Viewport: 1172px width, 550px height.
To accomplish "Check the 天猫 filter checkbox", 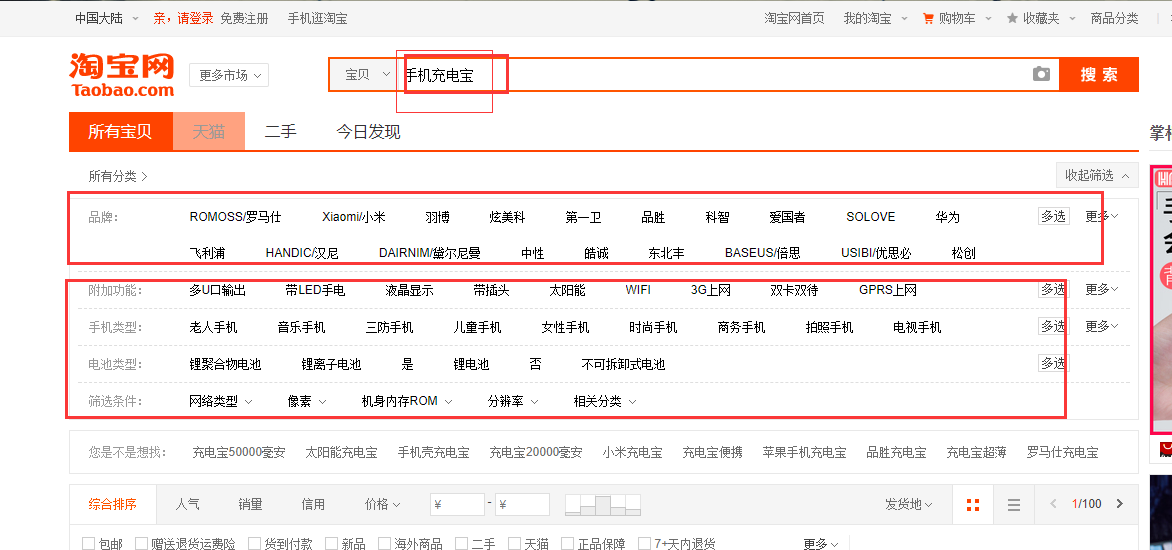I will coord(514,543).
